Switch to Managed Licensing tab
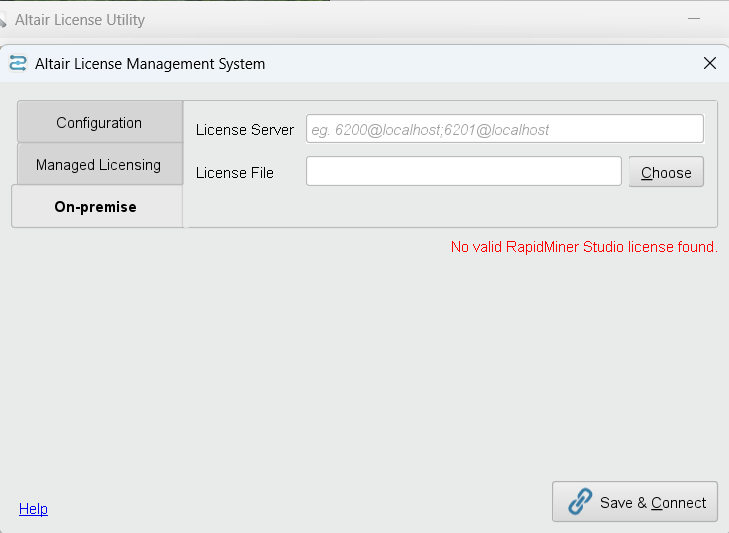729x533 pixels. click(x=99, y=164)
